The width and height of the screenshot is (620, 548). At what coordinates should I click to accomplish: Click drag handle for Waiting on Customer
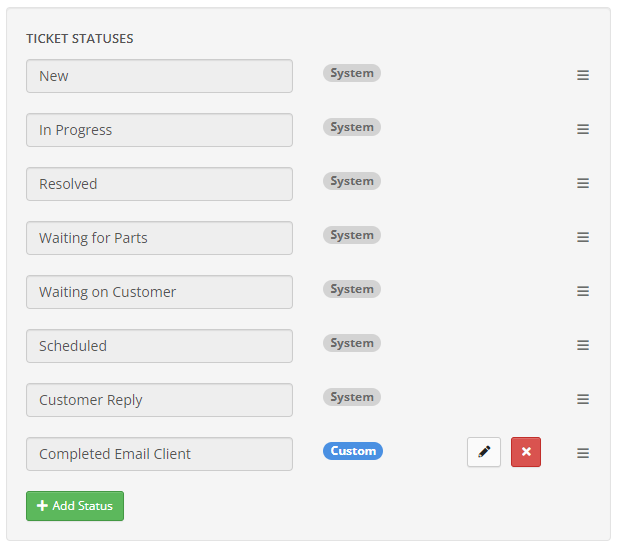click(x=583, y=291)
